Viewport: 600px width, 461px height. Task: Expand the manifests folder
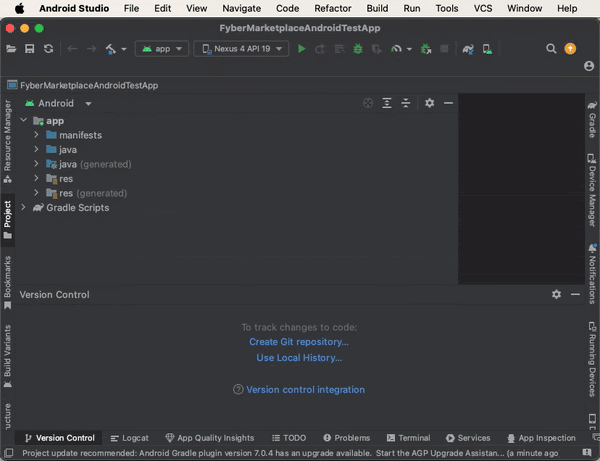tap(36, 135)
